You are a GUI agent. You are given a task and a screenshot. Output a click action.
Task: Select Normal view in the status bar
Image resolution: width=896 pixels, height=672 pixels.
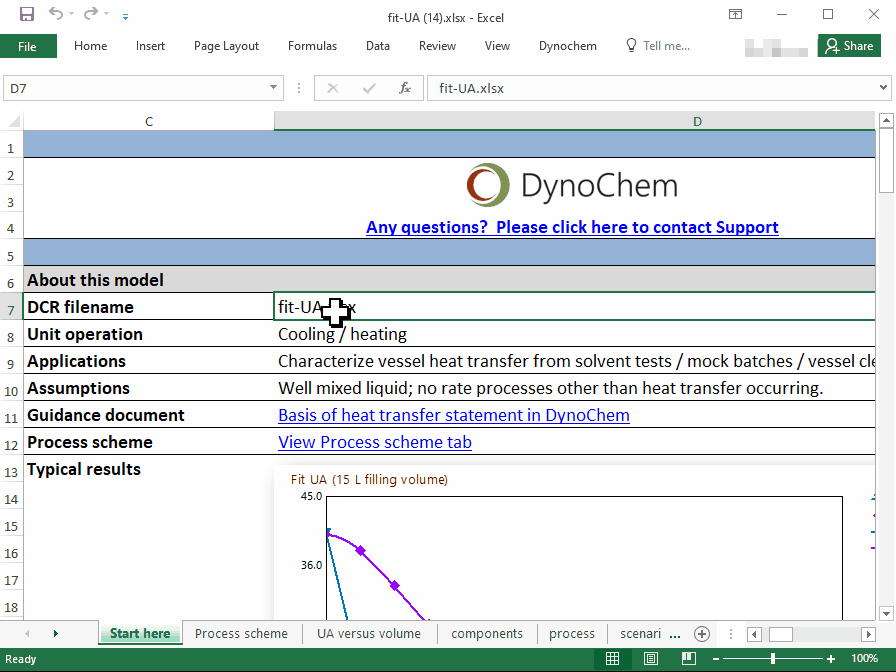point(612,659)
